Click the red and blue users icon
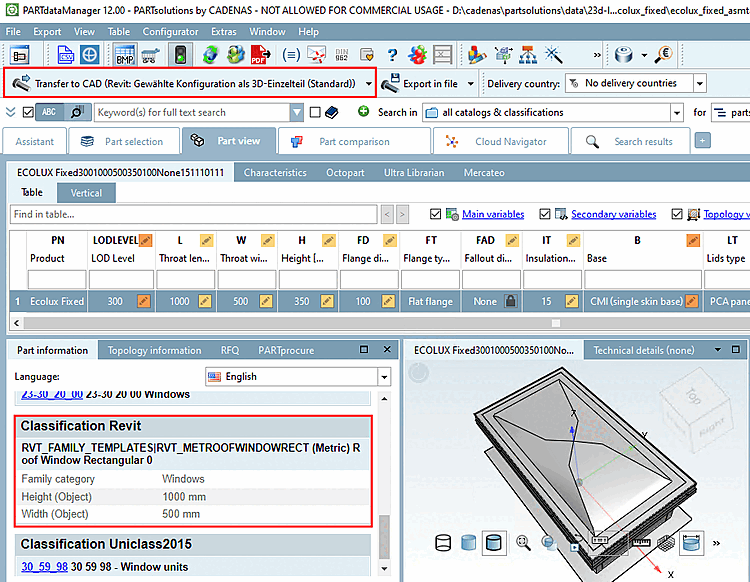This screenshot has height=582, width=750. (x=417, y=55)
